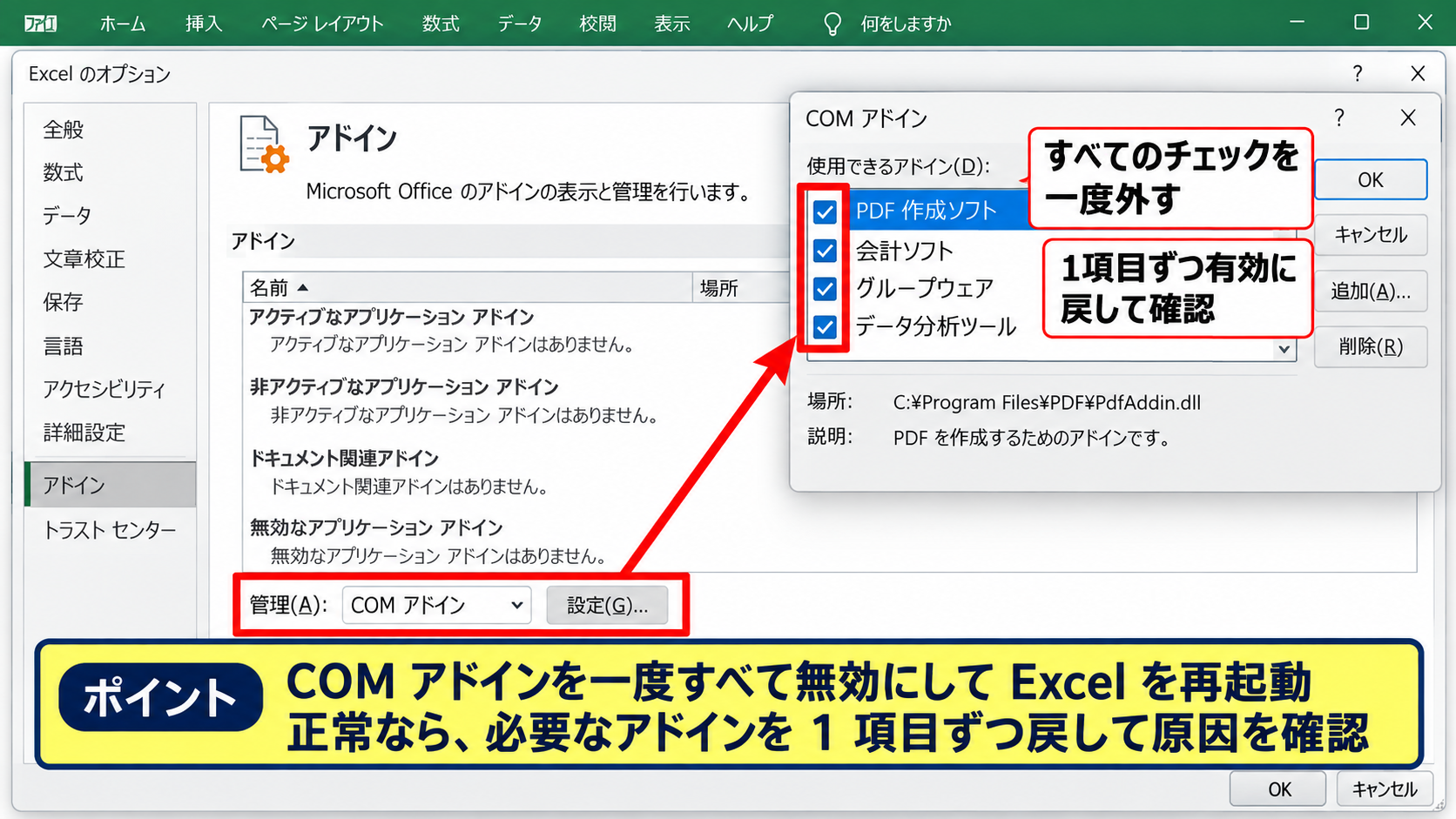Close the COM アドイン dialog

[1408, 117]
